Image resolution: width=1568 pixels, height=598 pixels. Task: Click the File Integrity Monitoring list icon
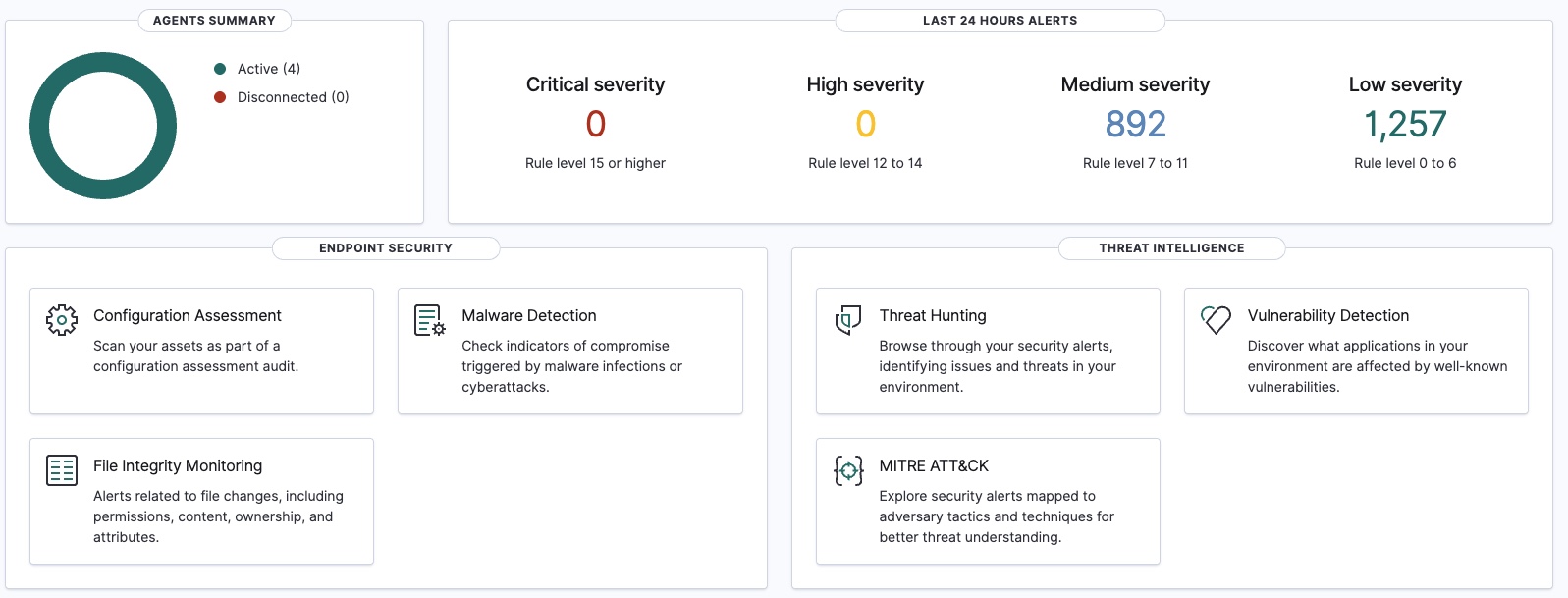point(62,470)
